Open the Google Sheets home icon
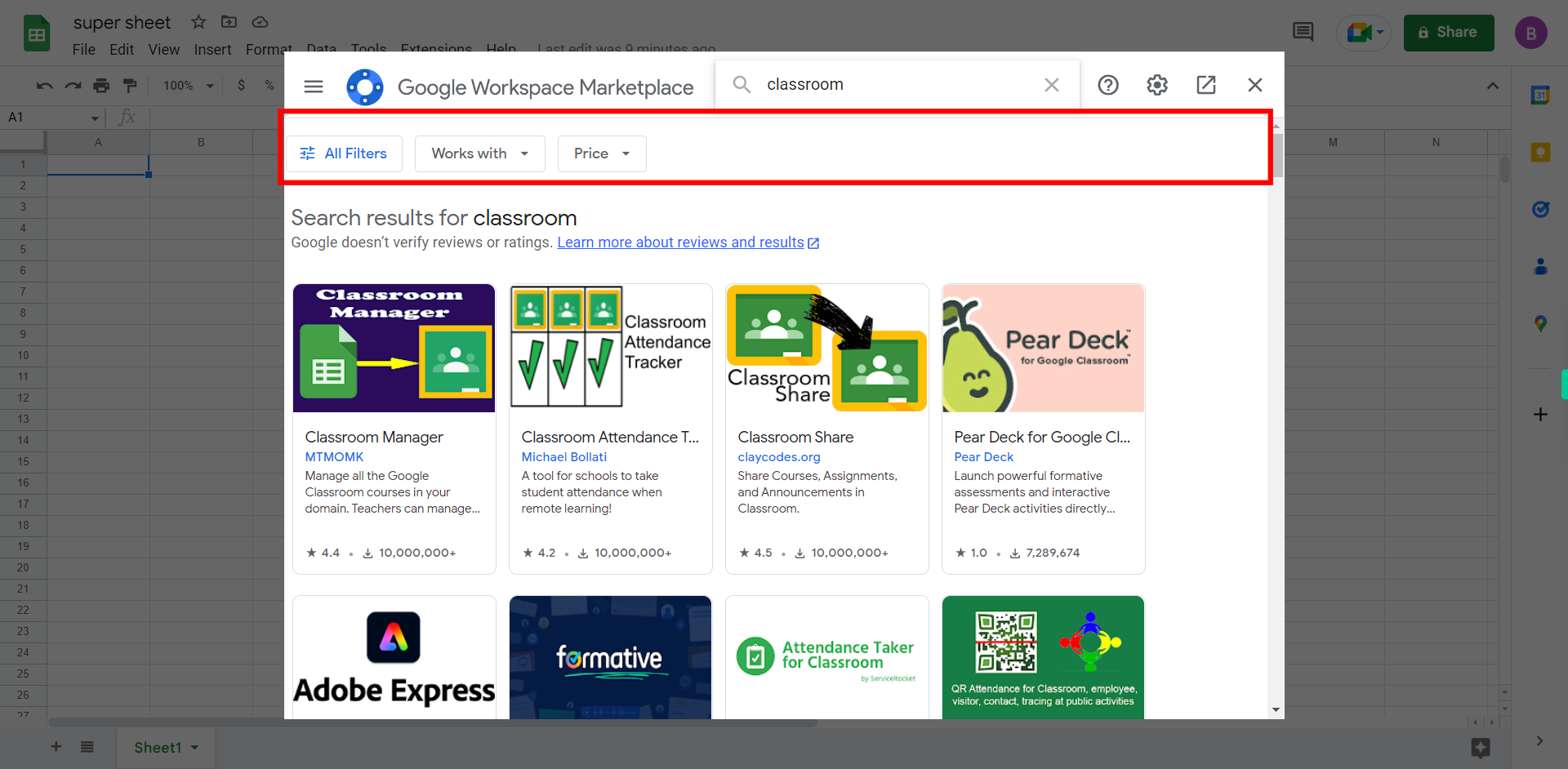The width and height of the screenshot is (1568, 769). coord(37,33)
